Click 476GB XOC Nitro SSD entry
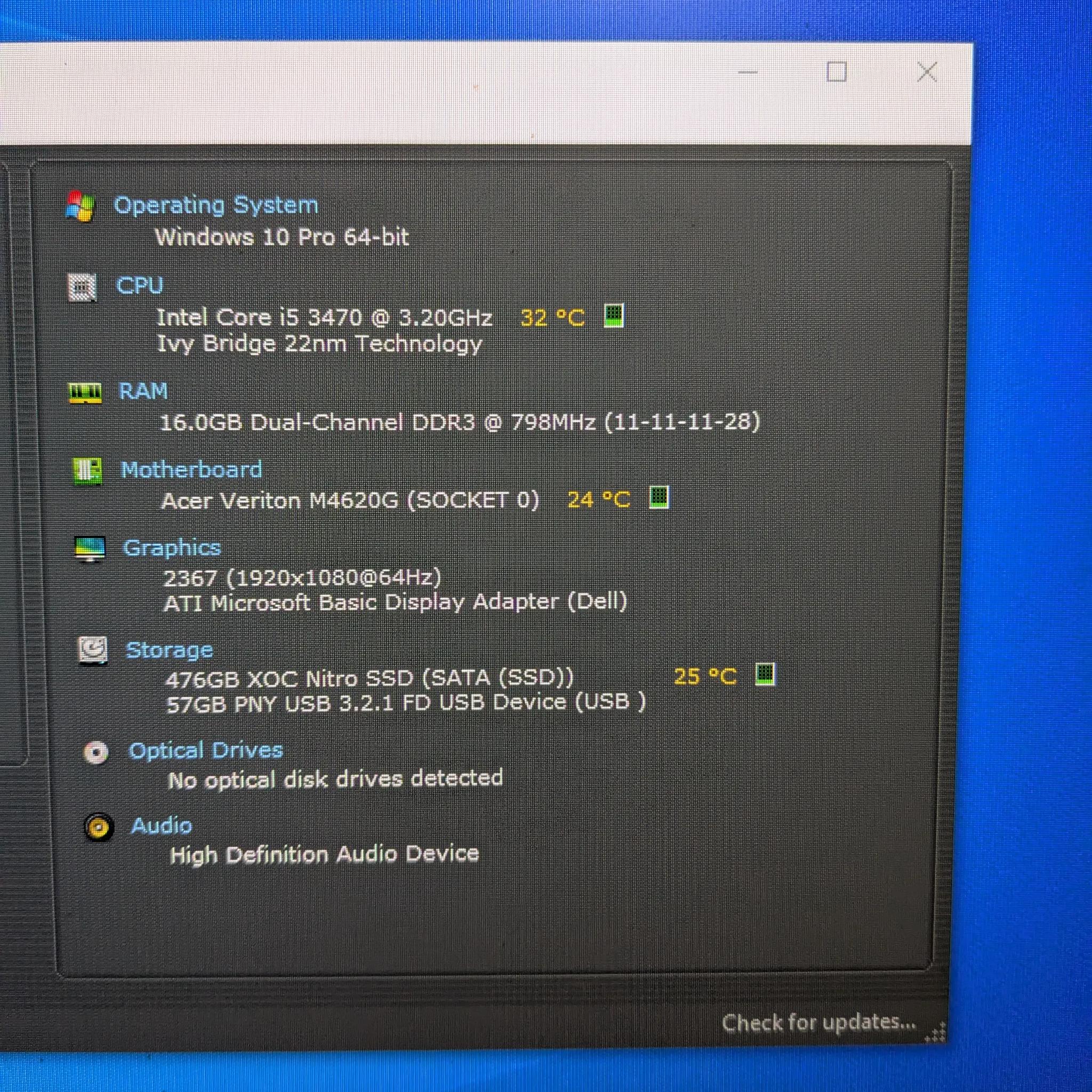The image size is (1092, 1092). [370, 678]
